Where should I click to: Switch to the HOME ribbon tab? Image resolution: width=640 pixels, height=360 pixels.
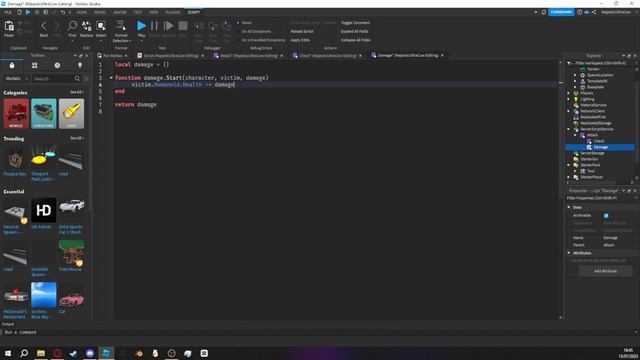click(x=82, y=12)
